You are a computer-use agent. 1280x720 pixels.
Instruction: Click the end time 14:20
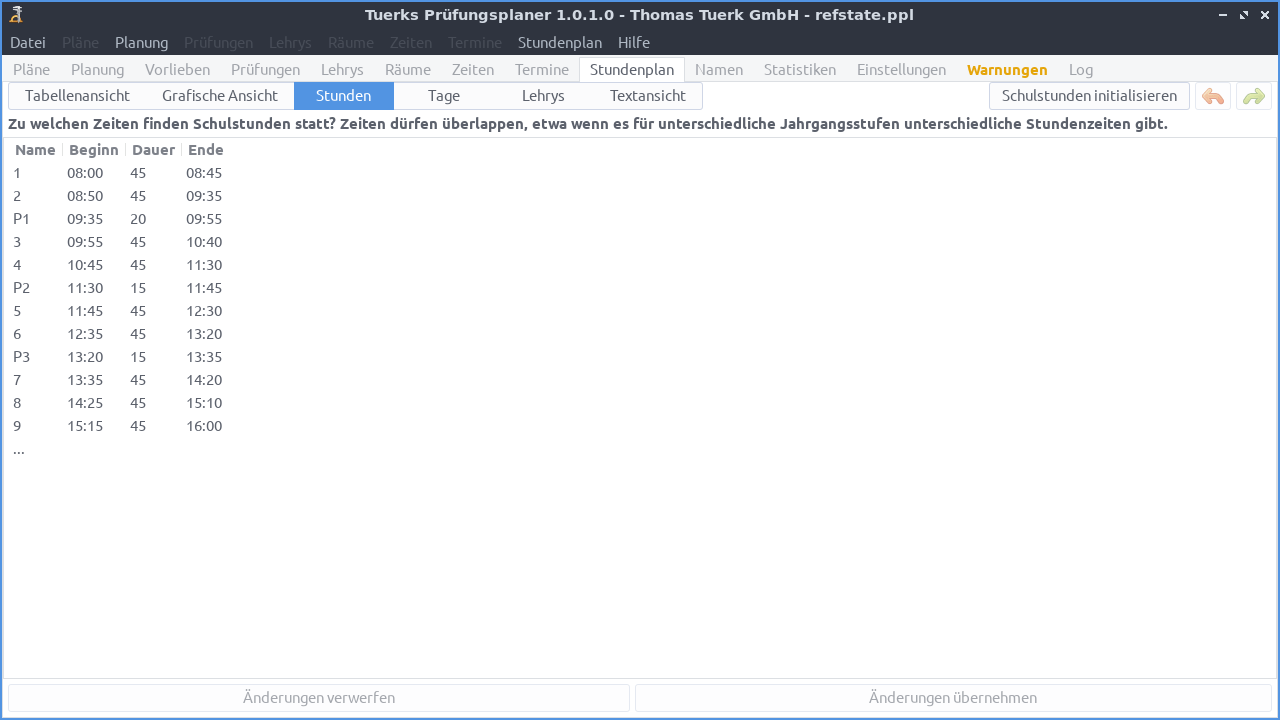pos(204,380)
